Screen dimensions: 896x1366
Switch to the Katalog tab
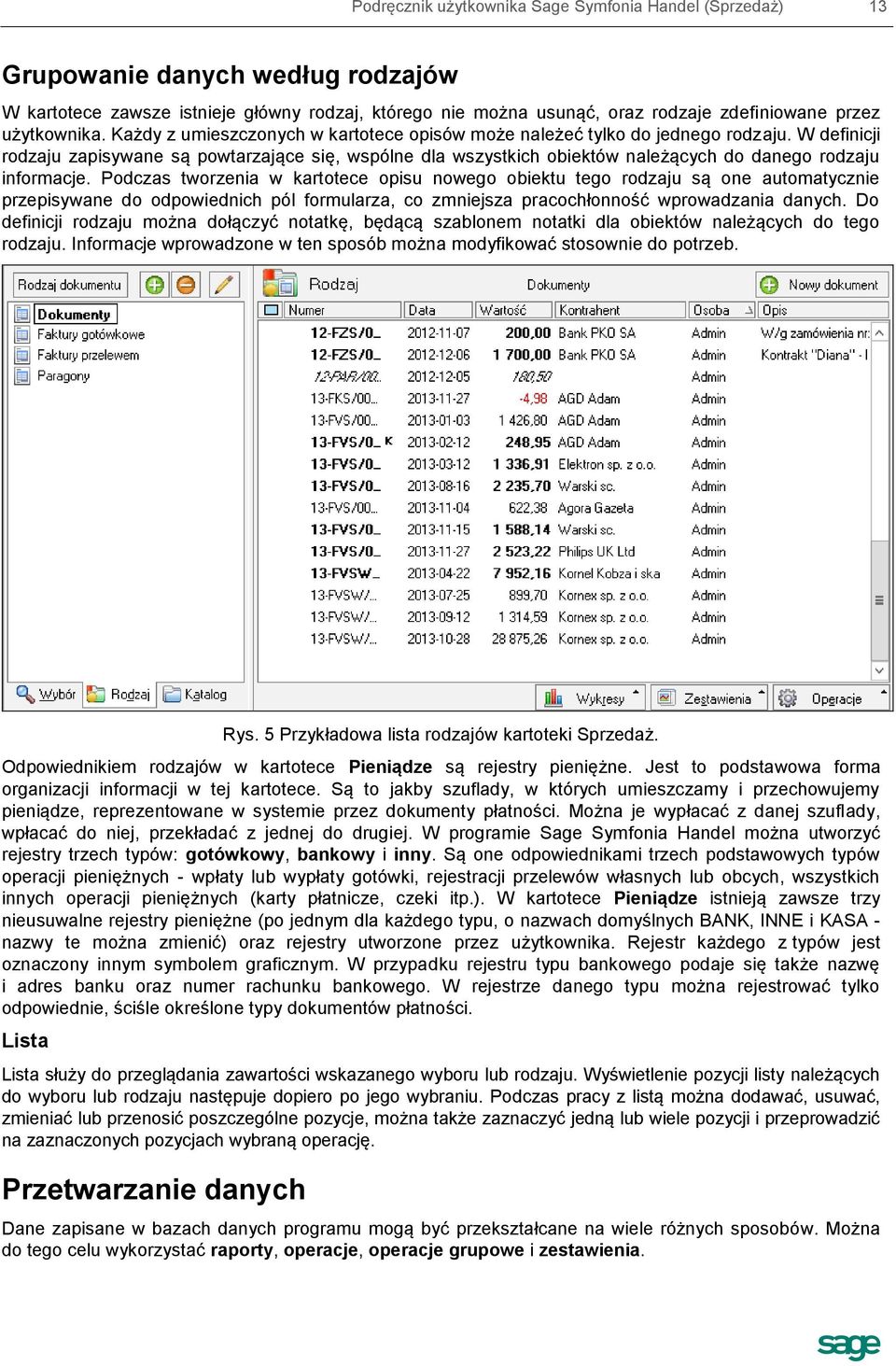point(194,695)
